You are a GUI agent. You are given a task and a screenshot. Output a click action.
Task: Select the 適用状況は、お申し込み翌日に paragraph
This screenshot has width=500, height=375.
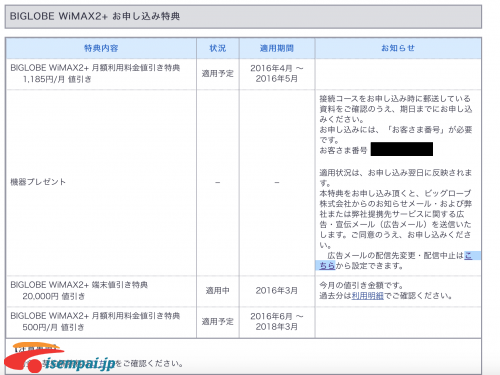396,178
